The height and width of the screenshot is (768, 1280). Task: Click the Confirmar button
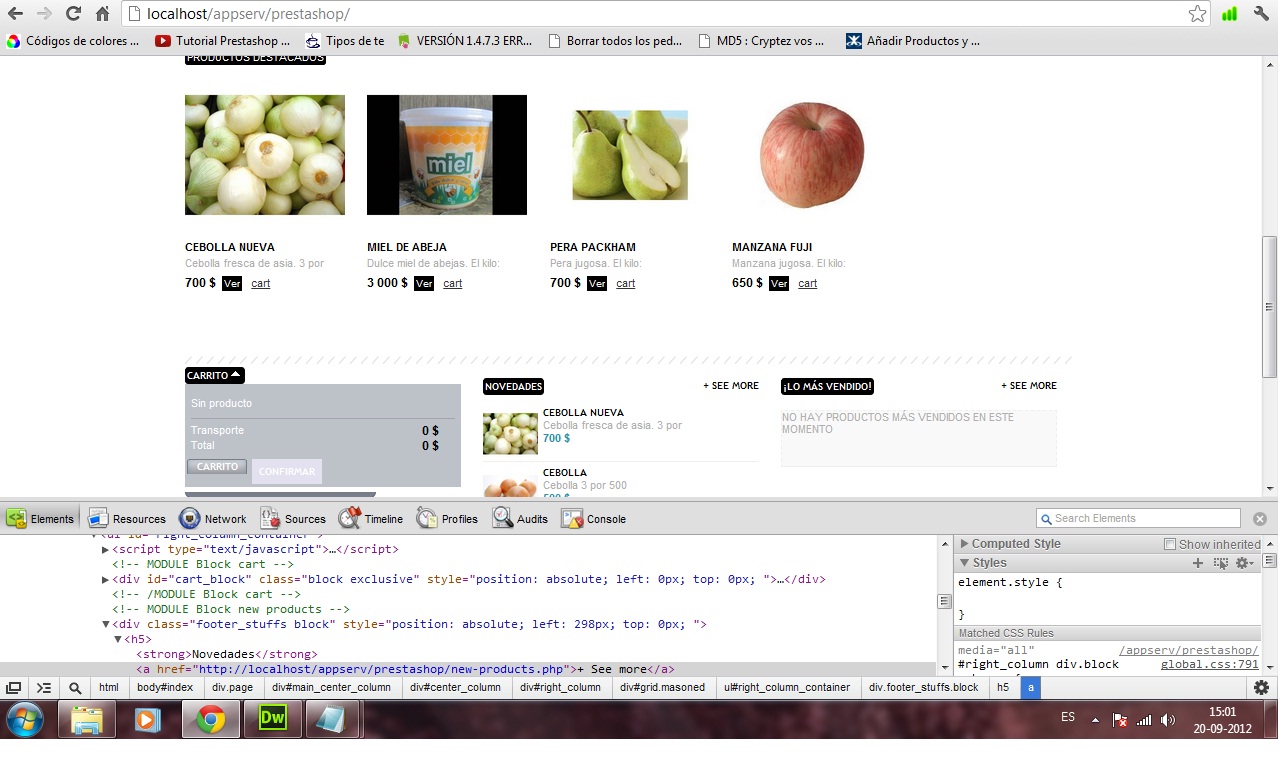coord(287,472)
